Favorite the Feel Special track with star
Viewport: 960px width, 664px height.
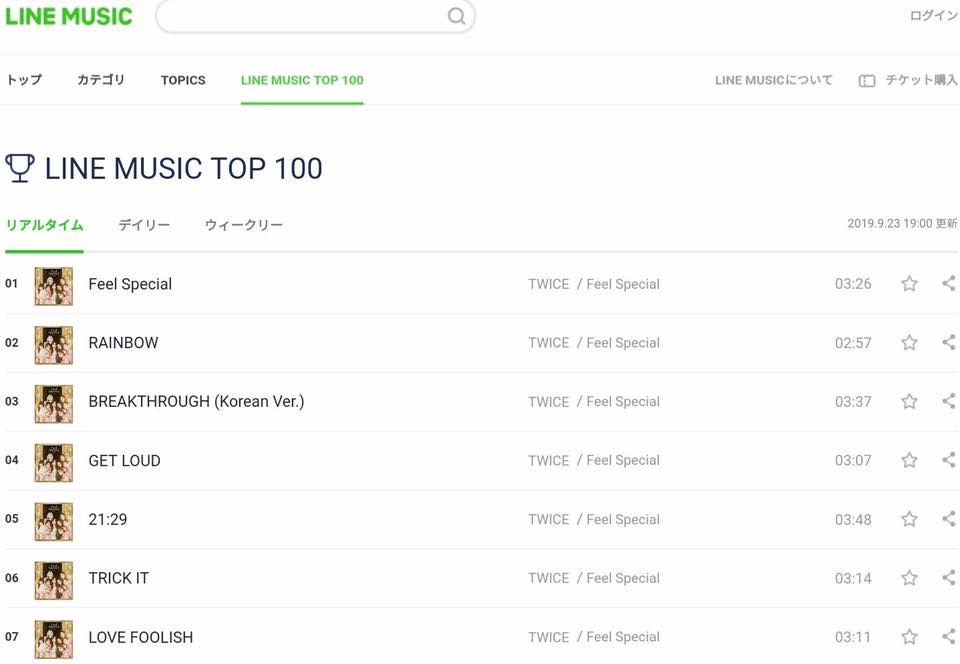[x=909, y=284]
